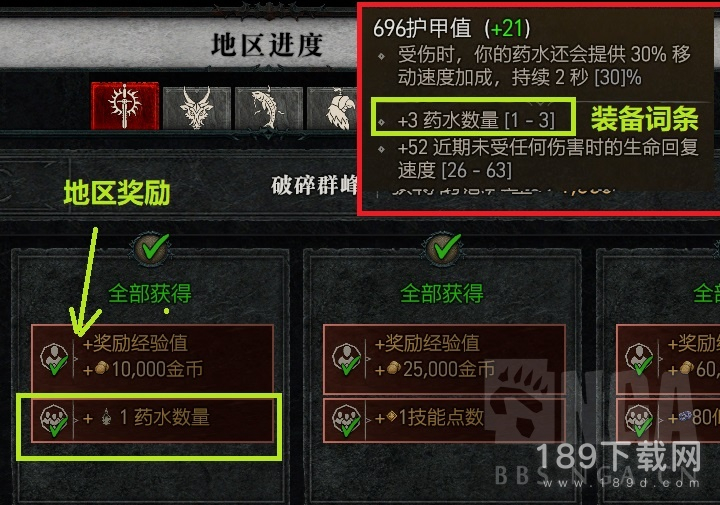Click the 10,000金币 reward person icon
This screenshot has height=505, width=720.
click(54, 359)
